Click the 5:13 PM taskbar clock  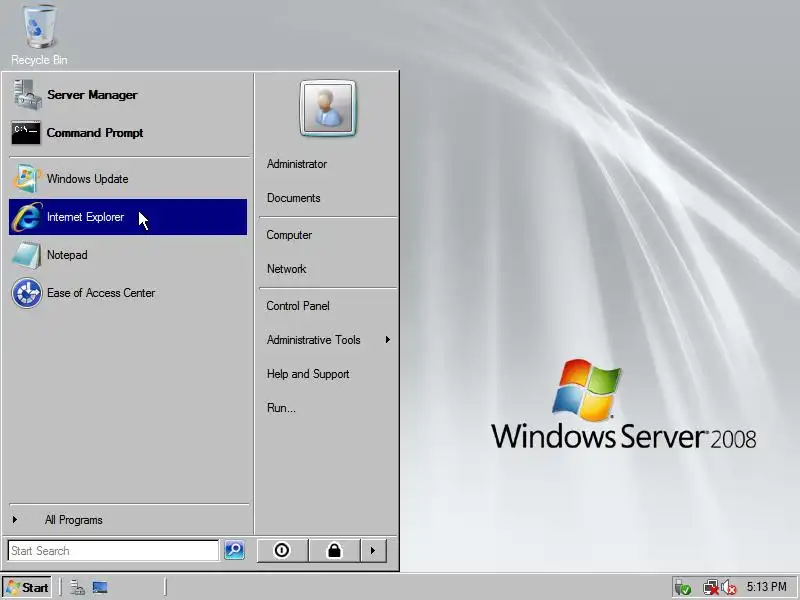tap(766, 587)
